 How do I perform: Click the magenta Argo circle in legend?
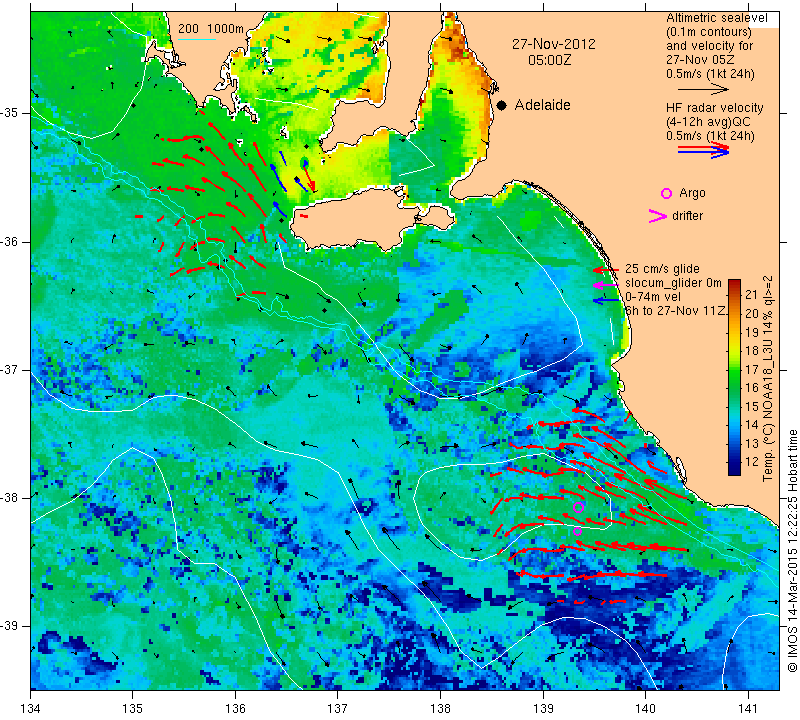(x=666, y=193)
